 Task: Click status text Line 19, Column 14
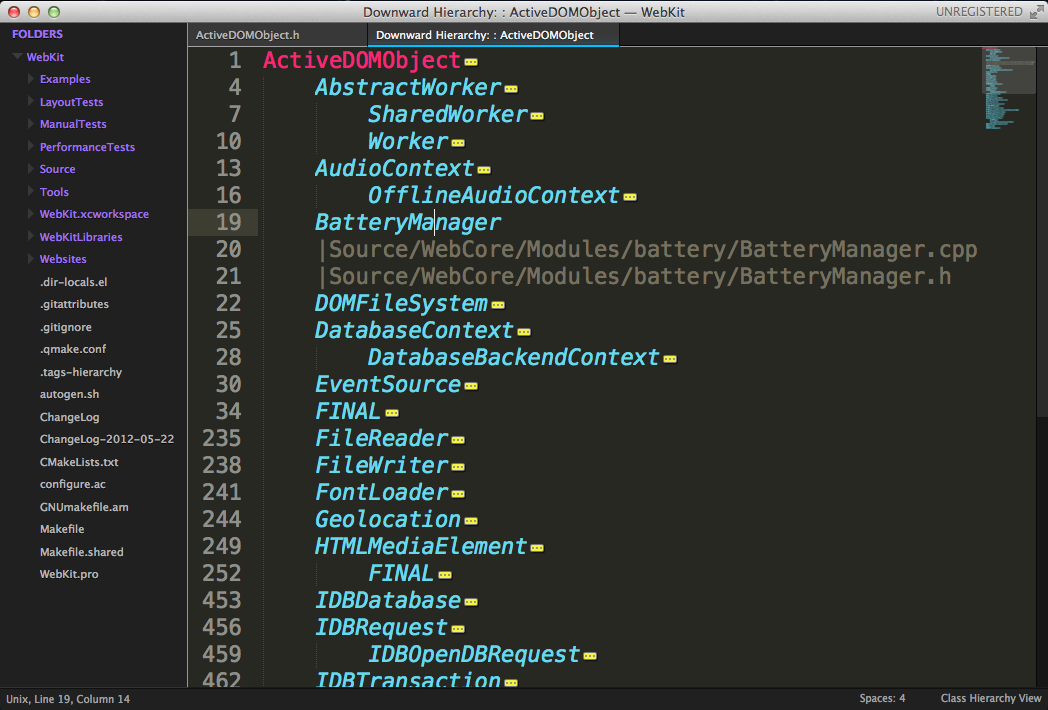point(82,699)
